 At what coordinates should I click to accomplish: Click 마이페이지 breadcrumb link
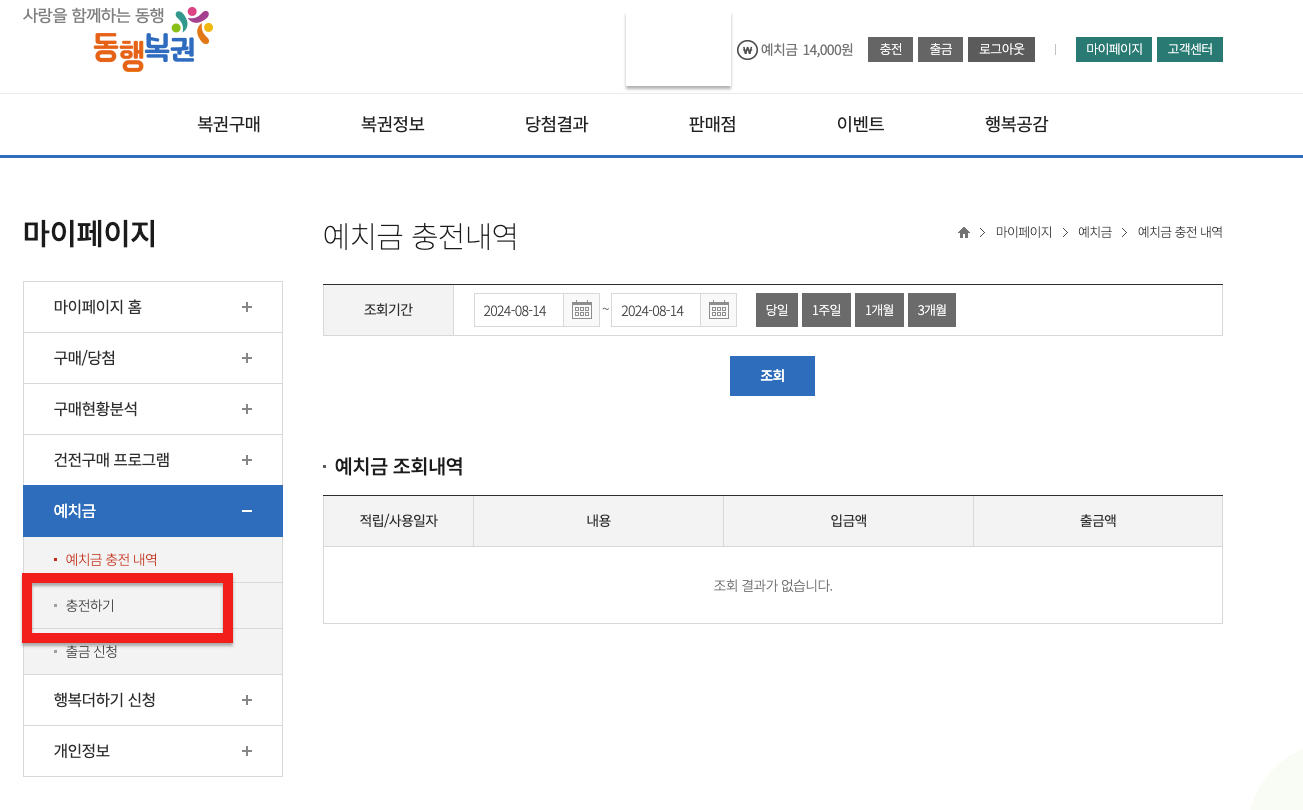(x=1024, y=232)
